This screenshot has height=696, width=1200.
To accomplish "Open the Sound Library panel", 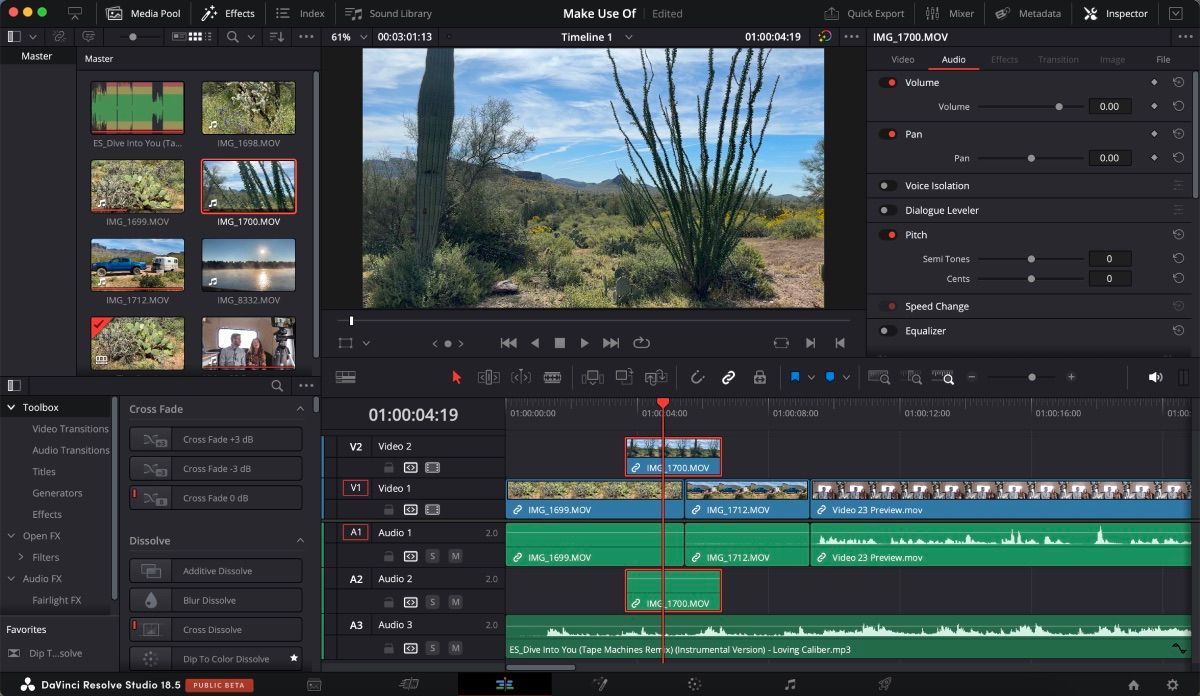I will click(x=388, y=13).
